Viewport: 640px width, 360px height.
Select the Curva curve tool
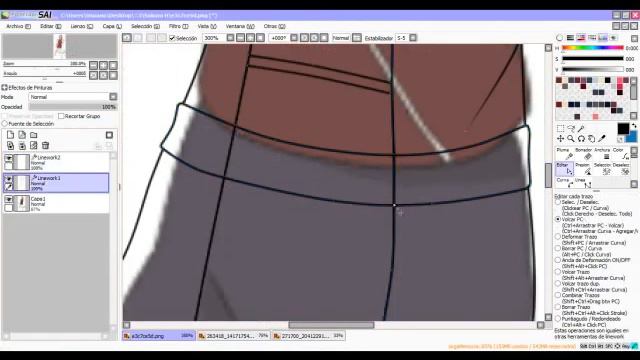point(564,183)
